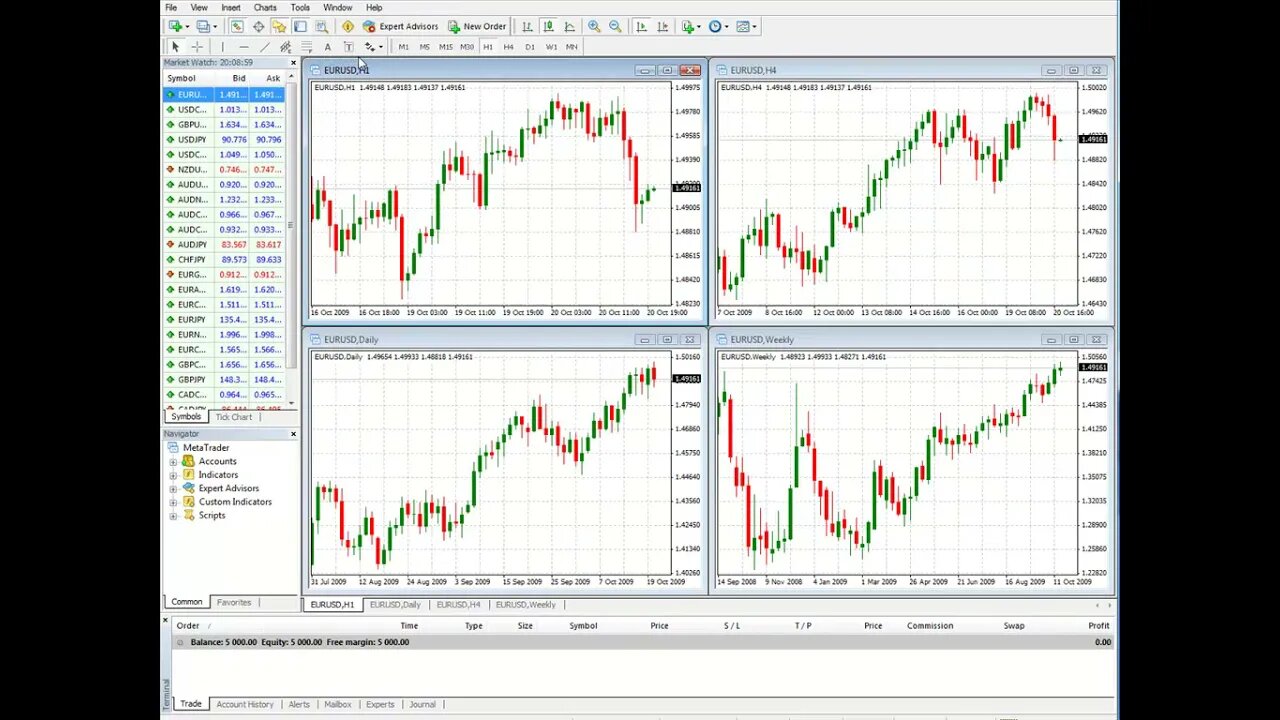Click the Expert Advisors toolbar button
The height and width of the screenshot is (720, 1280).
click(x=399, y=26)
